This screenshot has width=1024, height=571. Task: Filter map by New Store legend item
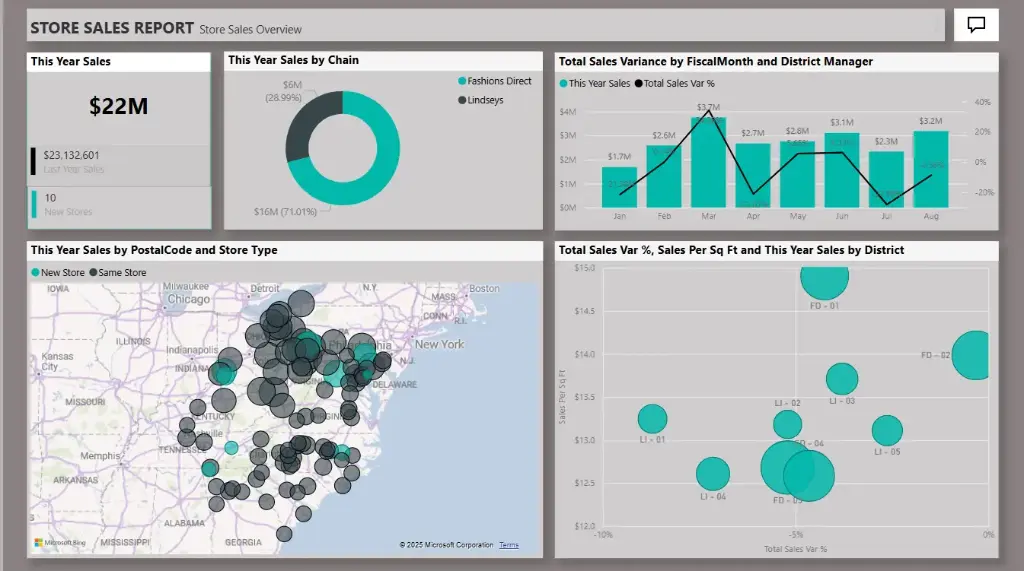[58, 272]
